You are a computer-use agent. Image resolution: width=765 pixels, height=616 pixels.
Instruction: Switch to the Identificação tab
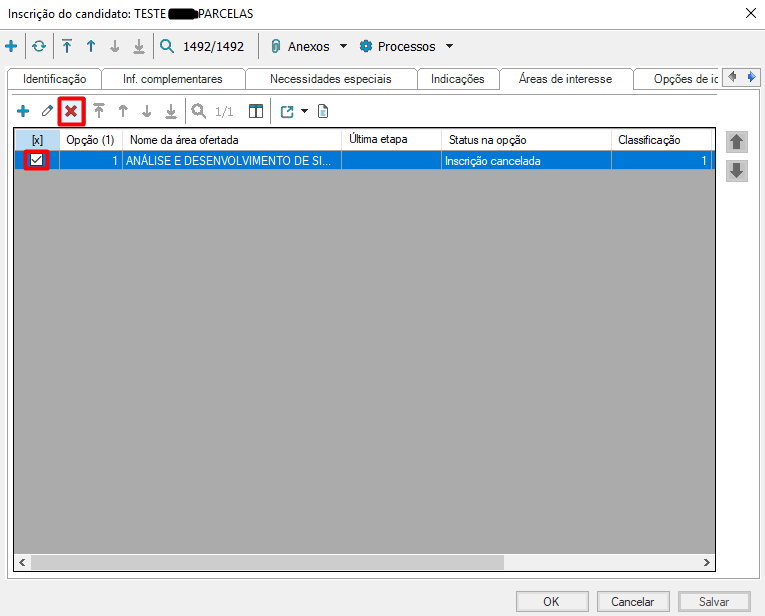point(55,79)
